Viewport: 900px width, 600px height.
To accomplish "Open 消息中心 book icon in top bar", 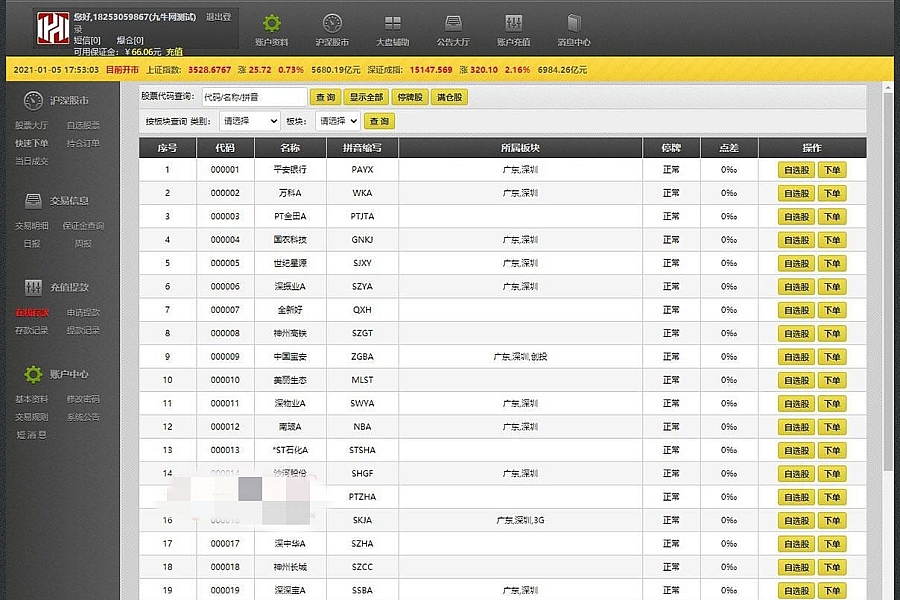I will 574,24.
